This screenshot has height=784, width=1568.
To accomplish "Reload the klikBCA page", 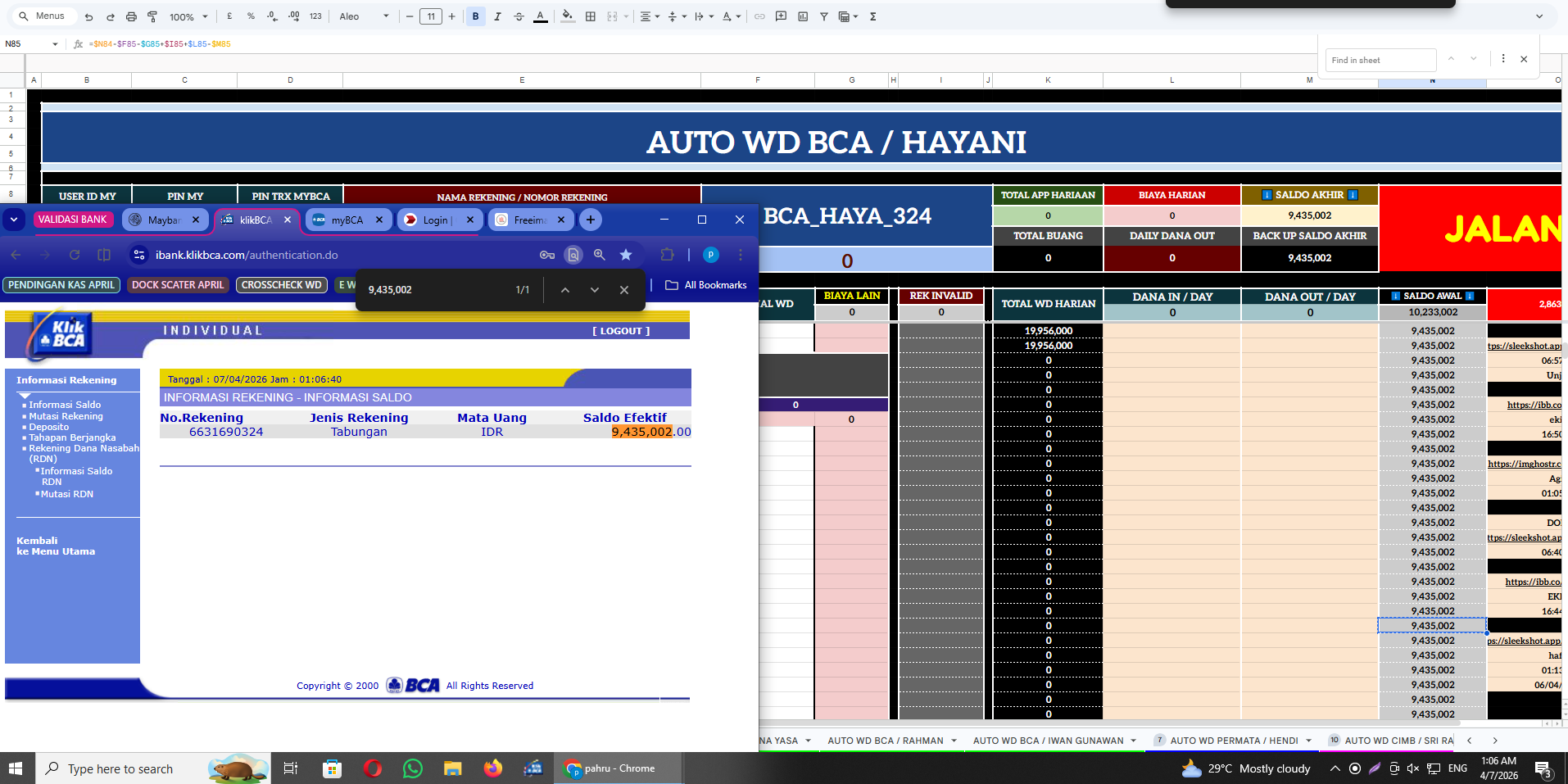I will (75, 255).
